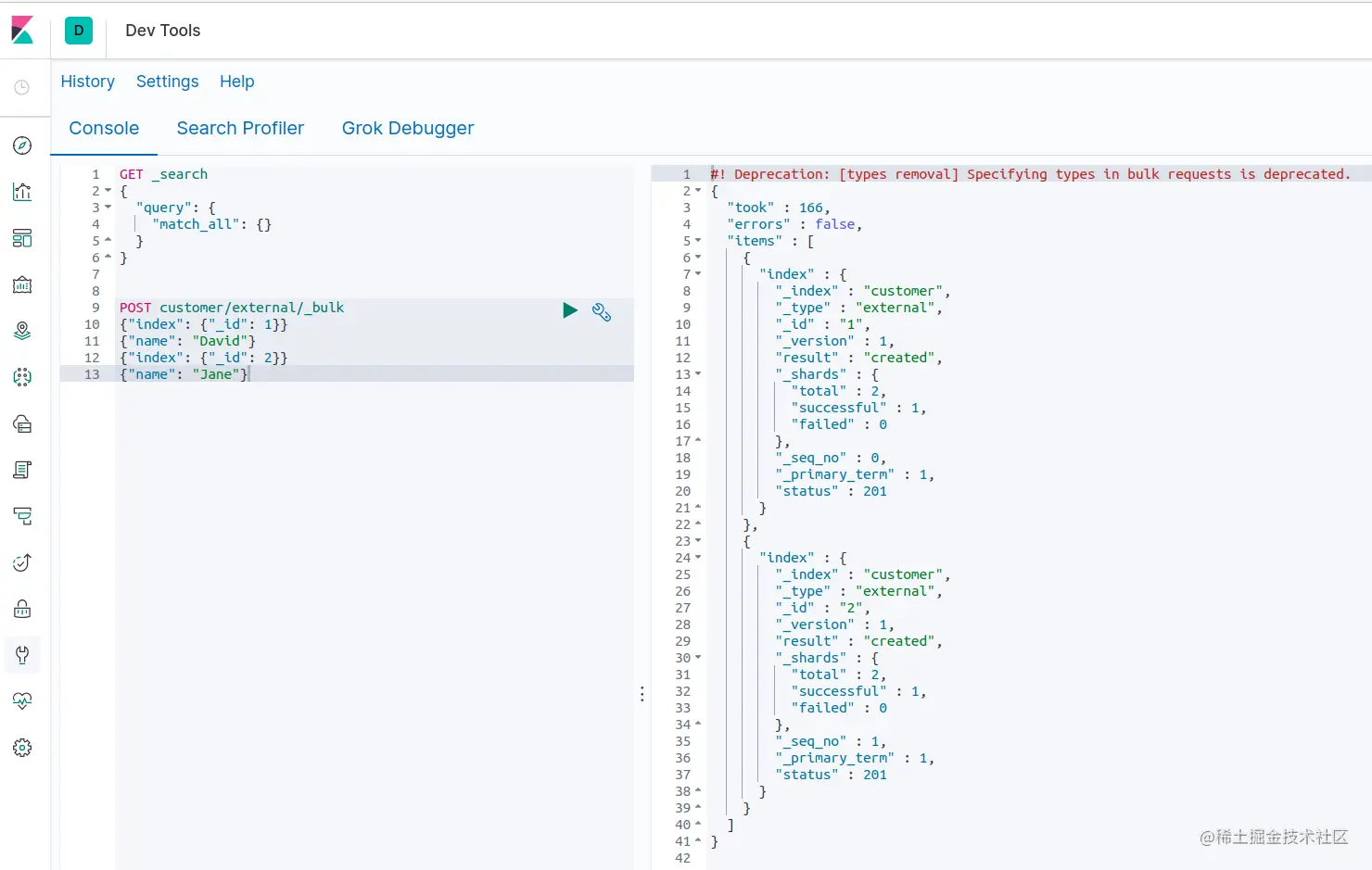
Task: Open Stack Monitoring heartbeat icon
Action: coord(22,701)
